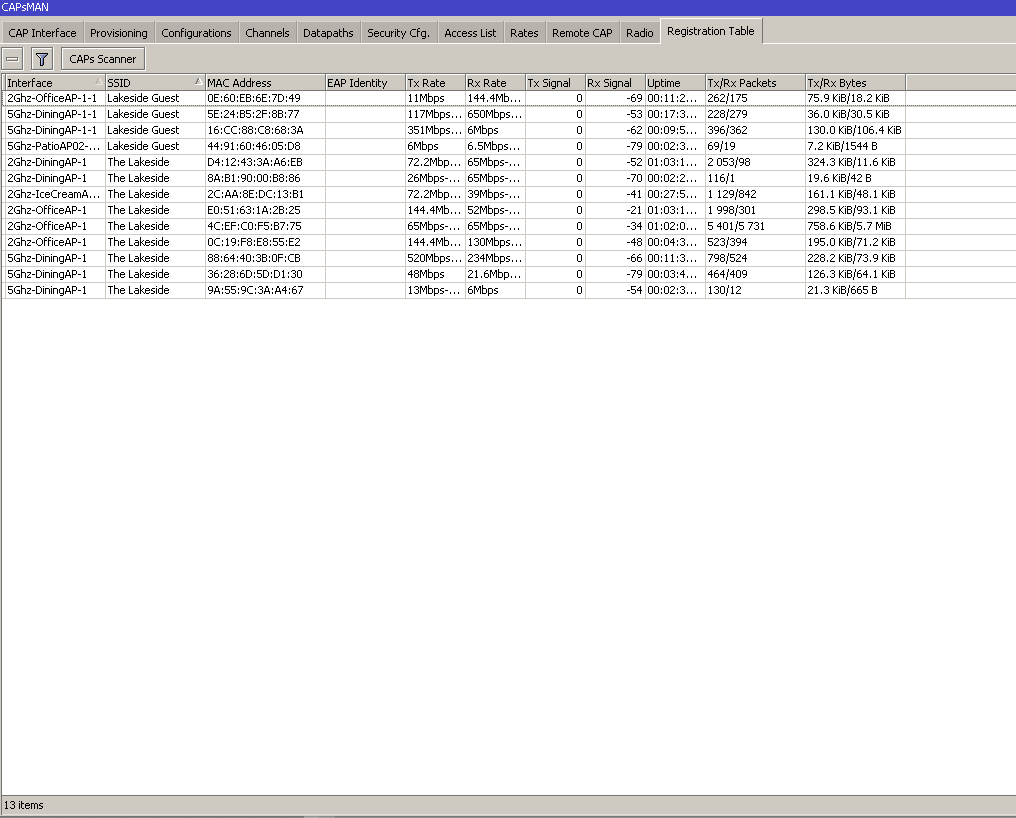The image size is (1016, 818).
Task: Switch to the Remote CAP tab
Action: (x=582, y=31)
